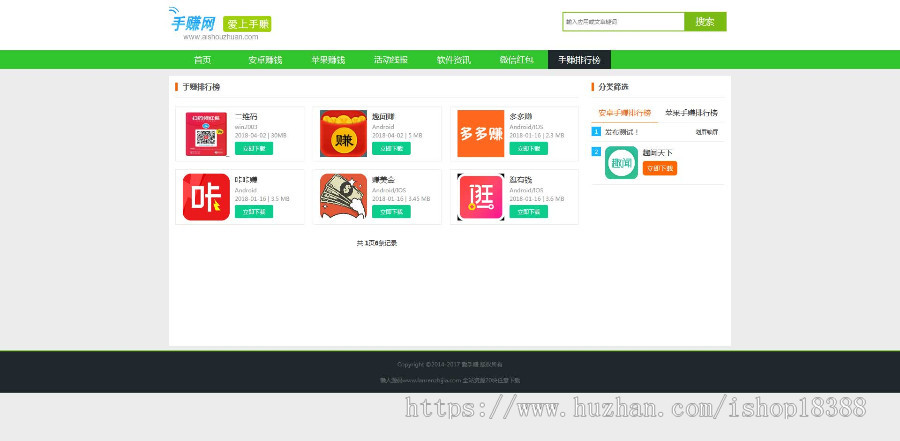Image resolution: width=900 pixels, height=441 pixels.
Task: Open the app title next to the pink 逛 icon
Action: pyautogui.click(x=521, y=180)
